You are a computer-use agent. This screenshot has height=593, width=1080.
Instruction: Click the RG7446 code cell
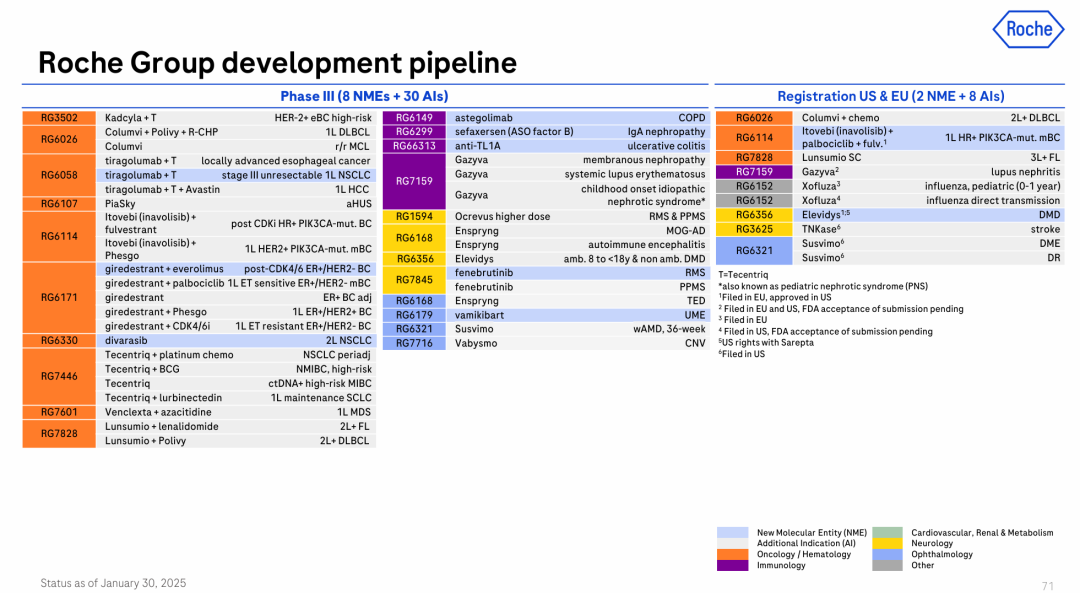pyautogui.click(x=59, y=376)
